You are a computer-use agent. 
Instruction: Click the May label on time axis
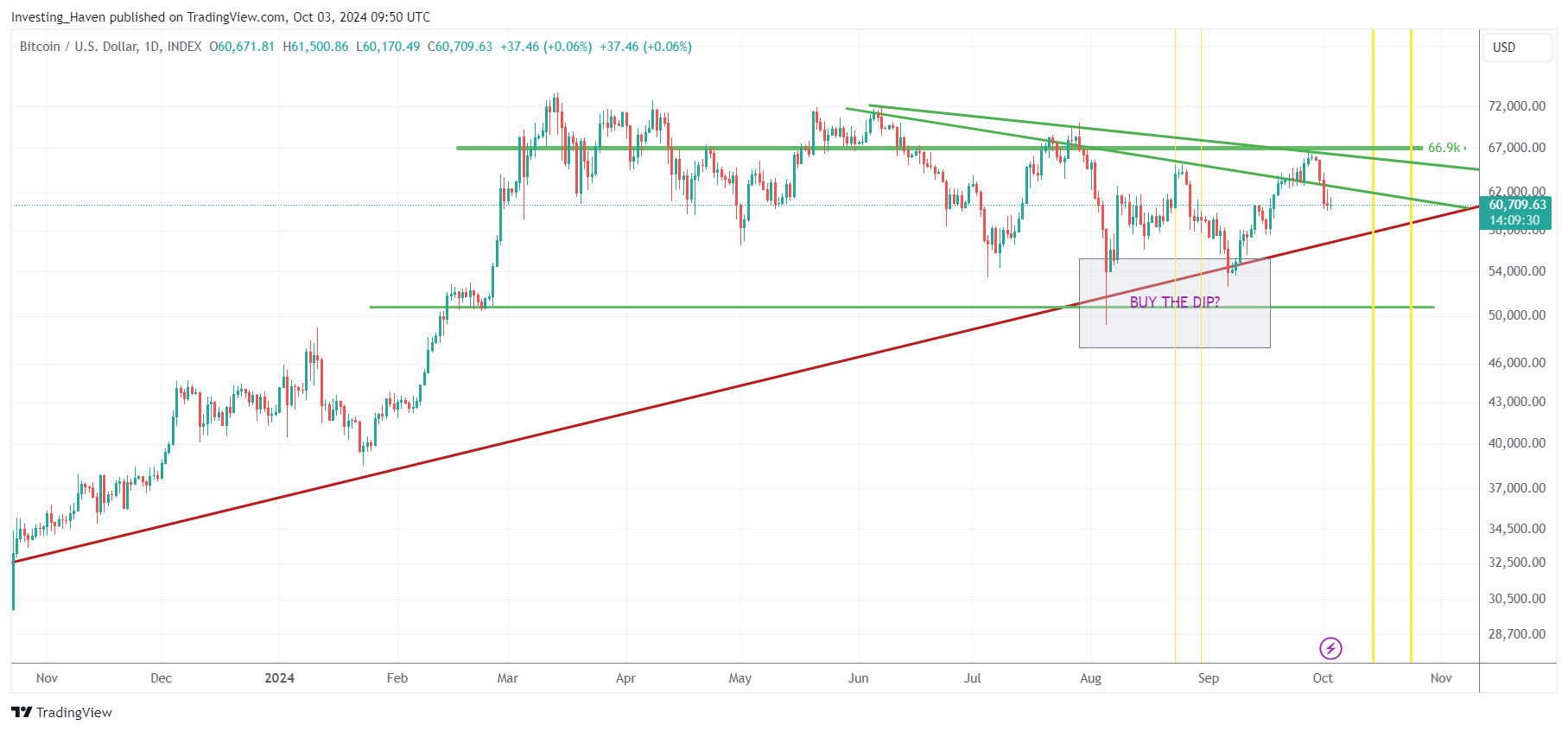(x=740, y=678)
